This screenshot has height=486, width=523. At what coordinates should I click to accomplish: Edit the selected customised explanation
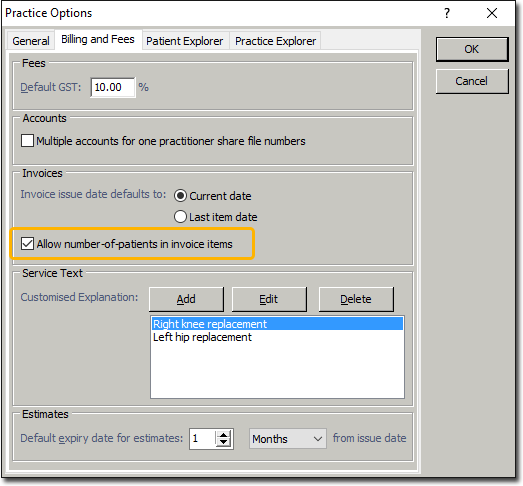[269, 299]
